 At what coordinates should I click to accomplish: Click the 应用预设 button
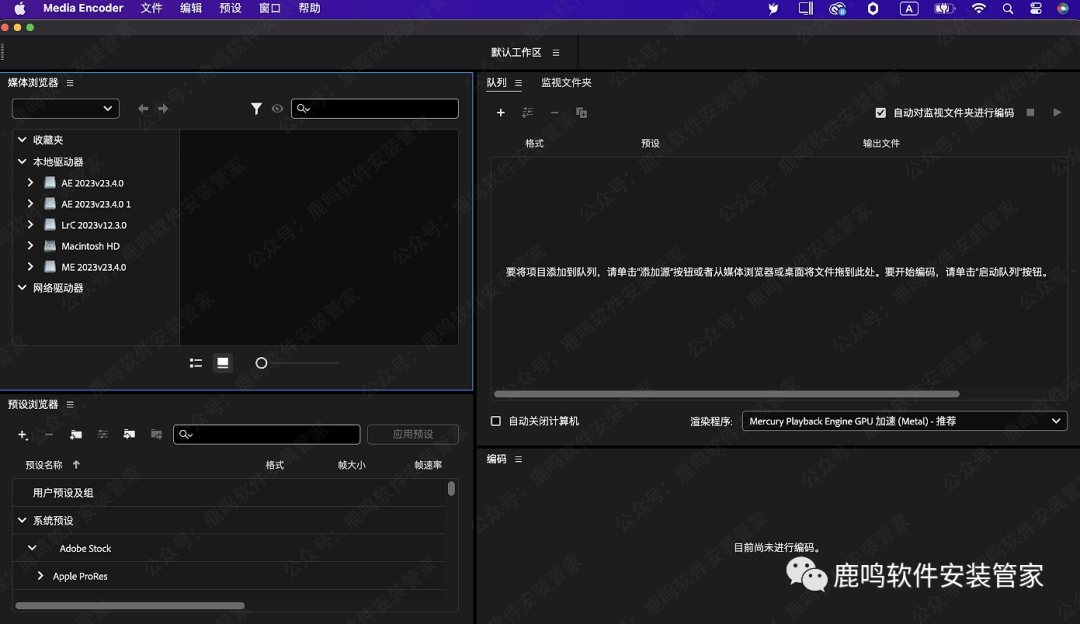(x=413, y=434)
